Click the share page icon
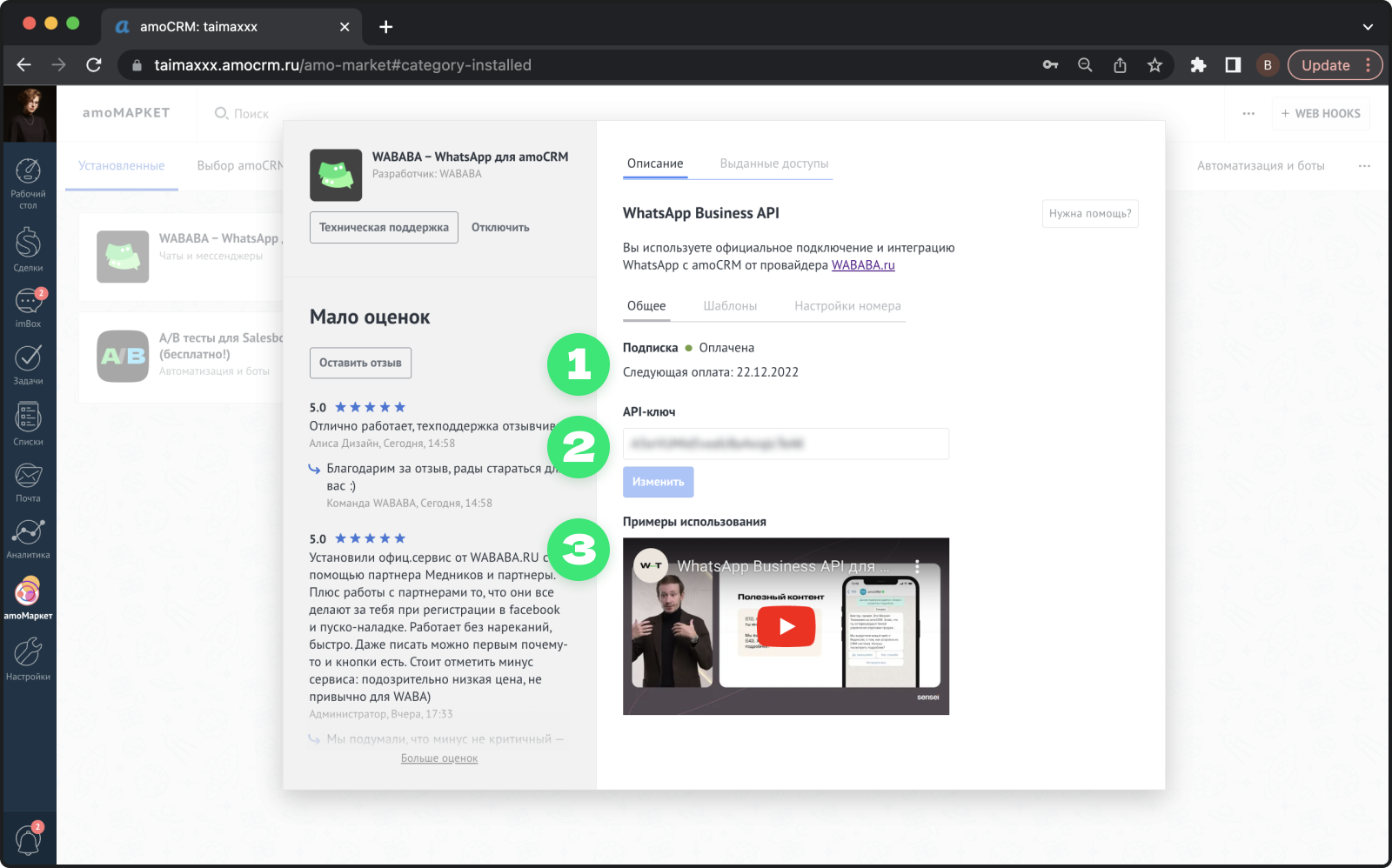1392x868 pixels. 1120,65
